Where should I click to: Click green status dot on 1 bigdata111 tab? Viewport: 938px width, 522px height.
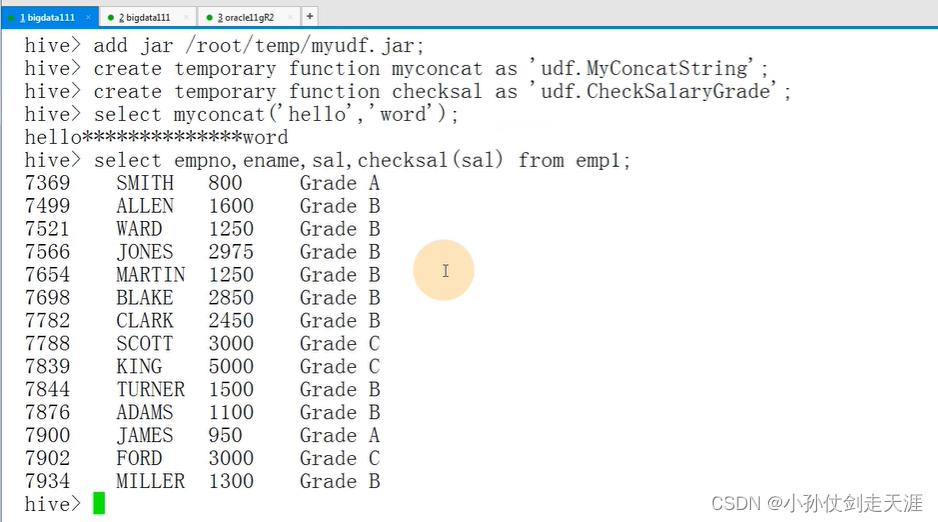(11, 18)
